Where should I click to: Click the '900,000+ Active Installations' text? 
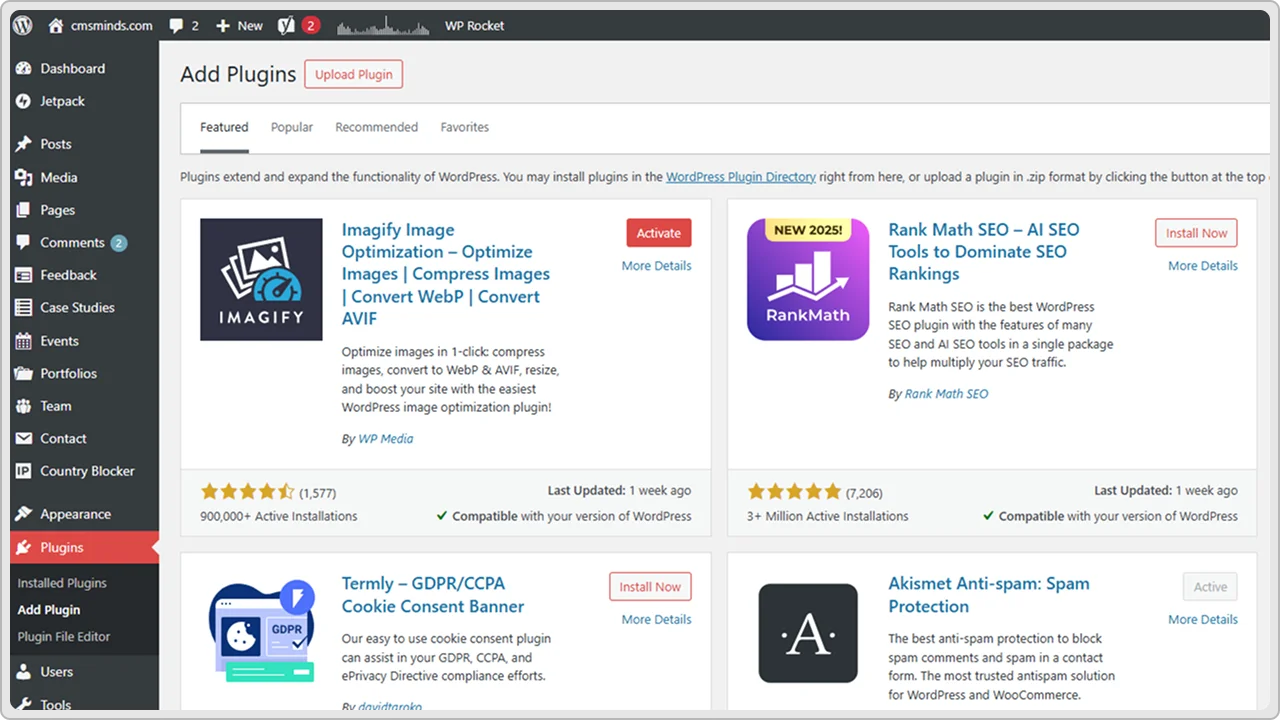tap(279, 517)
